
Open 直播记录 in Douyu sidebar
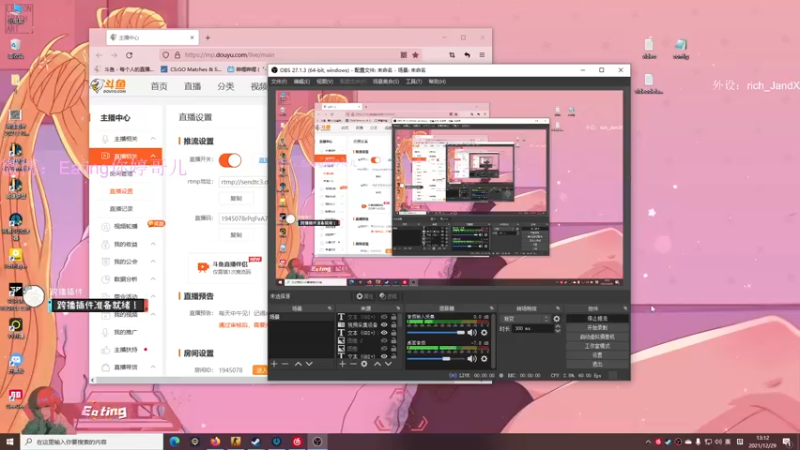(x=121, y=209)
